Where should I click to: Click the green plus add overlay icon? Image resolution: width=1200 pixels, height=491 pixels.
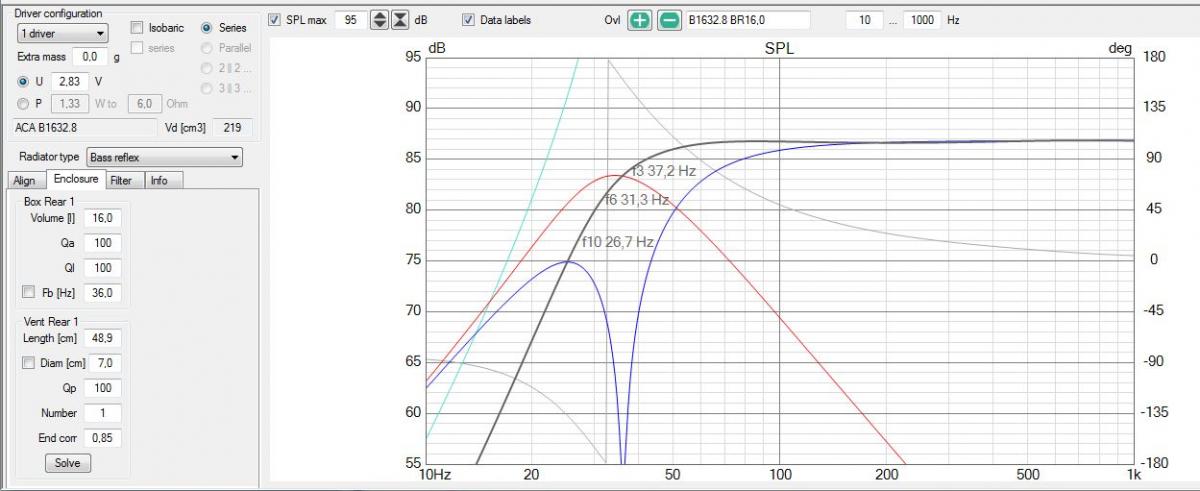pos(640,20)
